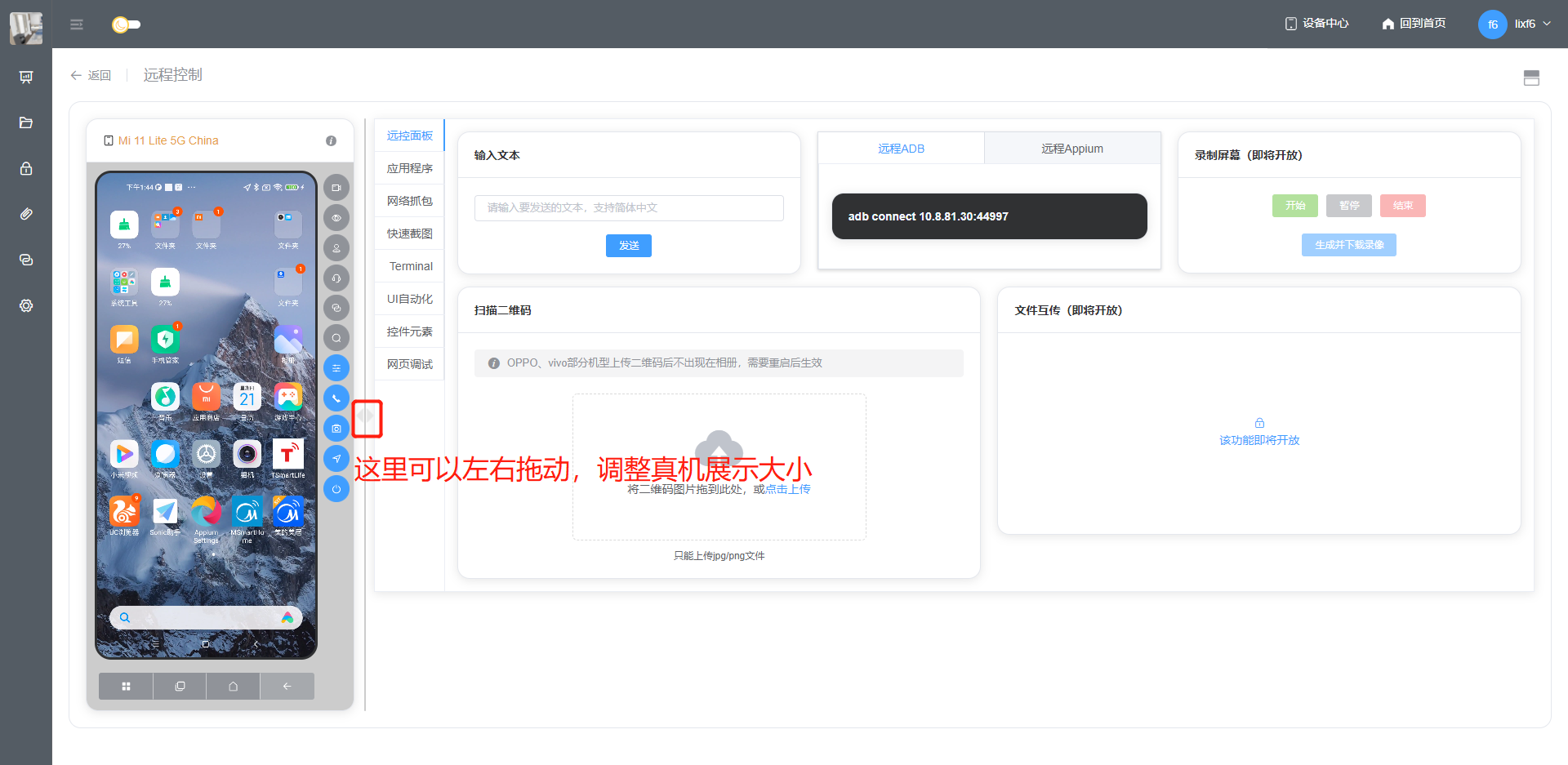The height and width of the screenshot is (765, 1568).
Task: Click the f6 user avatar
Action: 1492,24
